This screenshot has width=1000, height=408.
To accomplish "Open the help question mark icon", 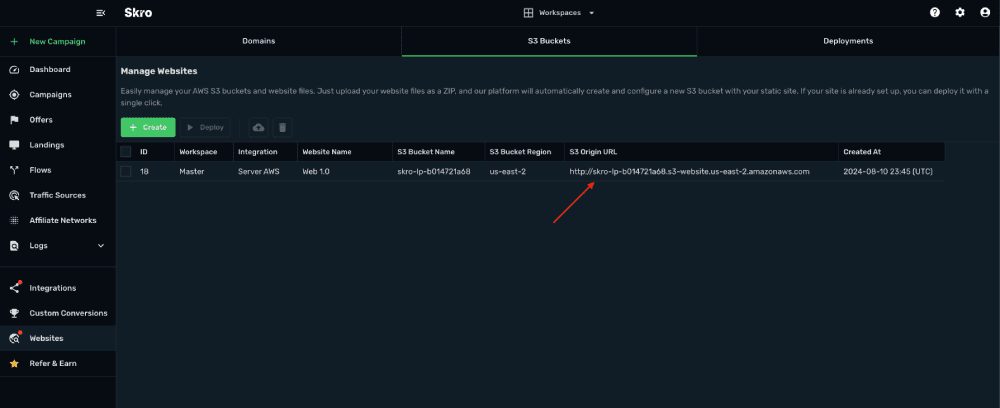I will coord(935,13).
